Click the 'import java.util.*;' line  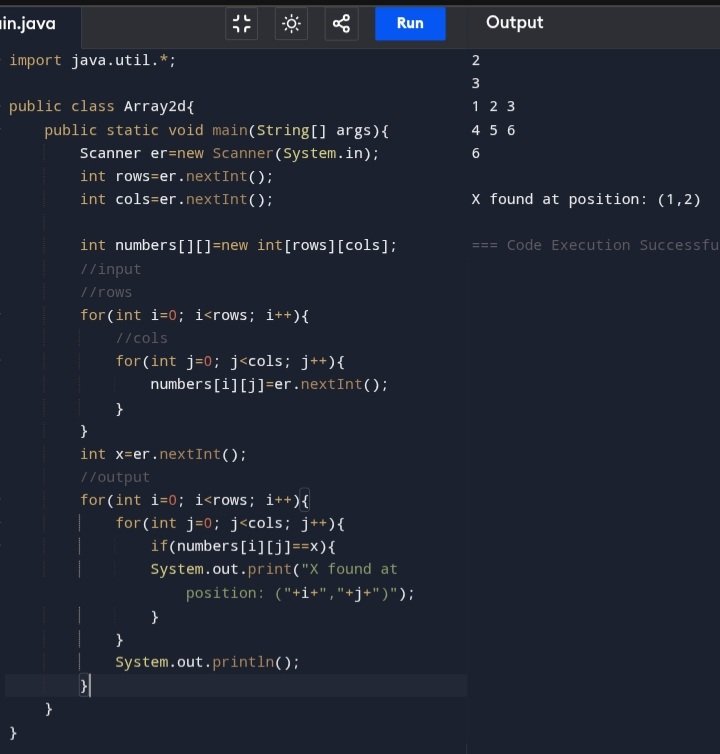[93, 61]
